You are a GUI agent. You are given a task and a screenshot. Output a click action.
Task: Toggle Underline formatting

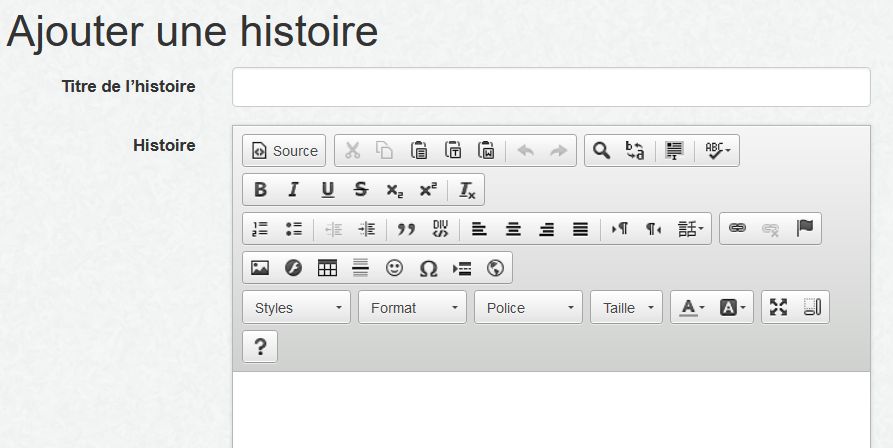coord(327,190)
